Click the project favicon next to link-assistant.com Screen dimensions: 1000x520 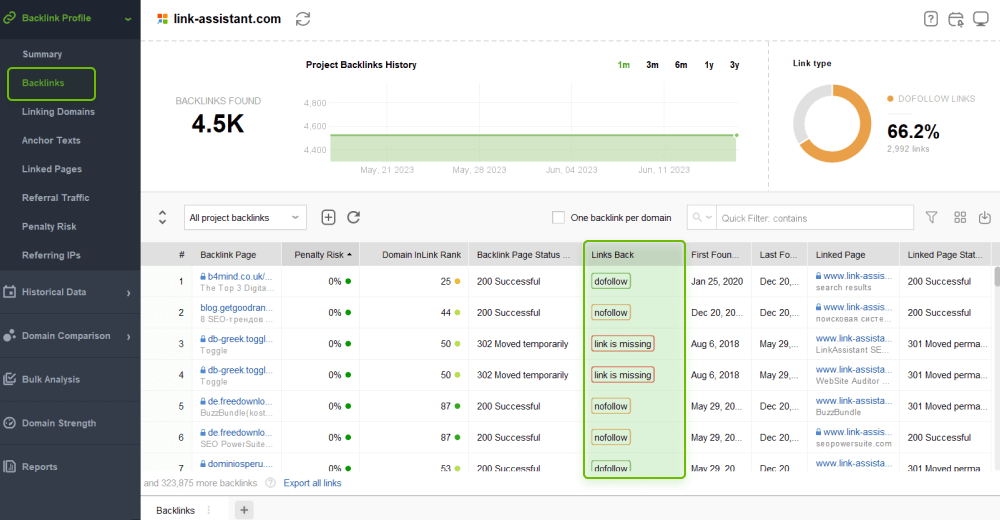coord(163,19)
